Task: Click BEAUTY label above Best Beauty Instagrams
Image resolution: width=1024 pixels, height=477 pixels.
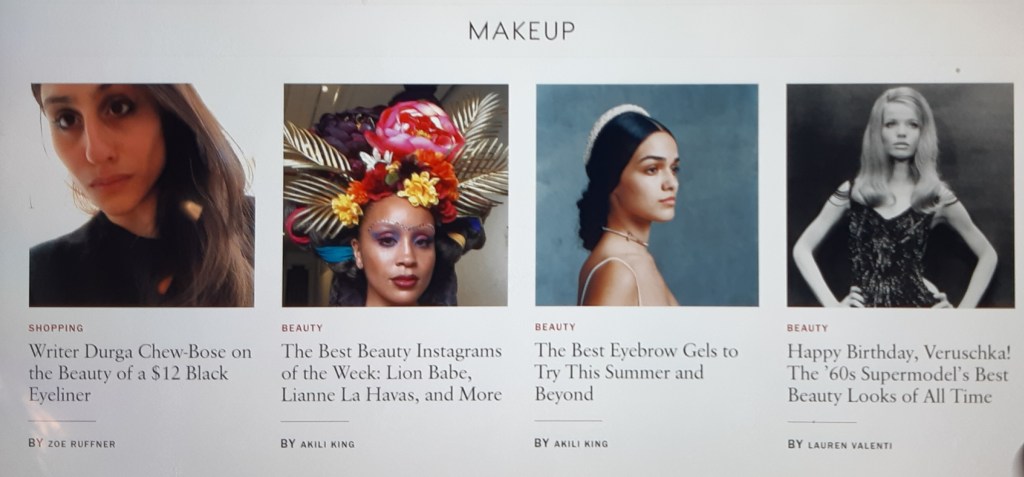Action: 302,328
